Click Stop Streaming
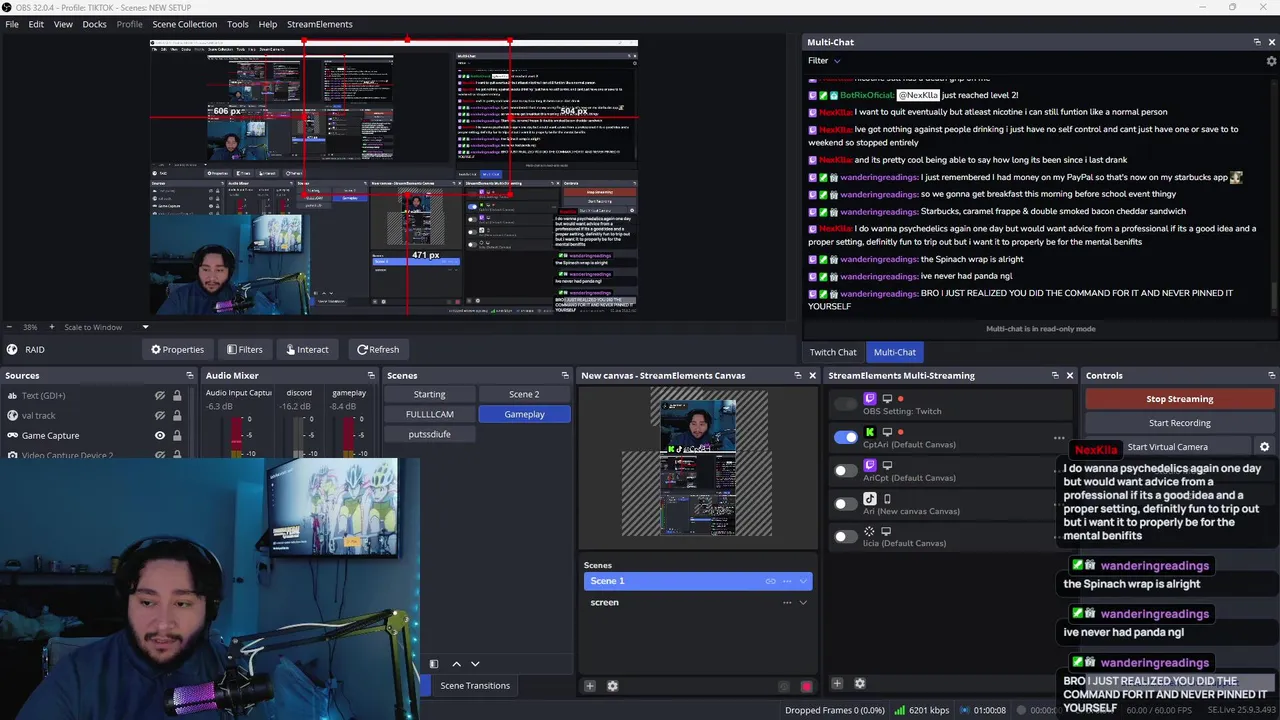This screenshot has width=1280, height=720. click(1179, 399)
